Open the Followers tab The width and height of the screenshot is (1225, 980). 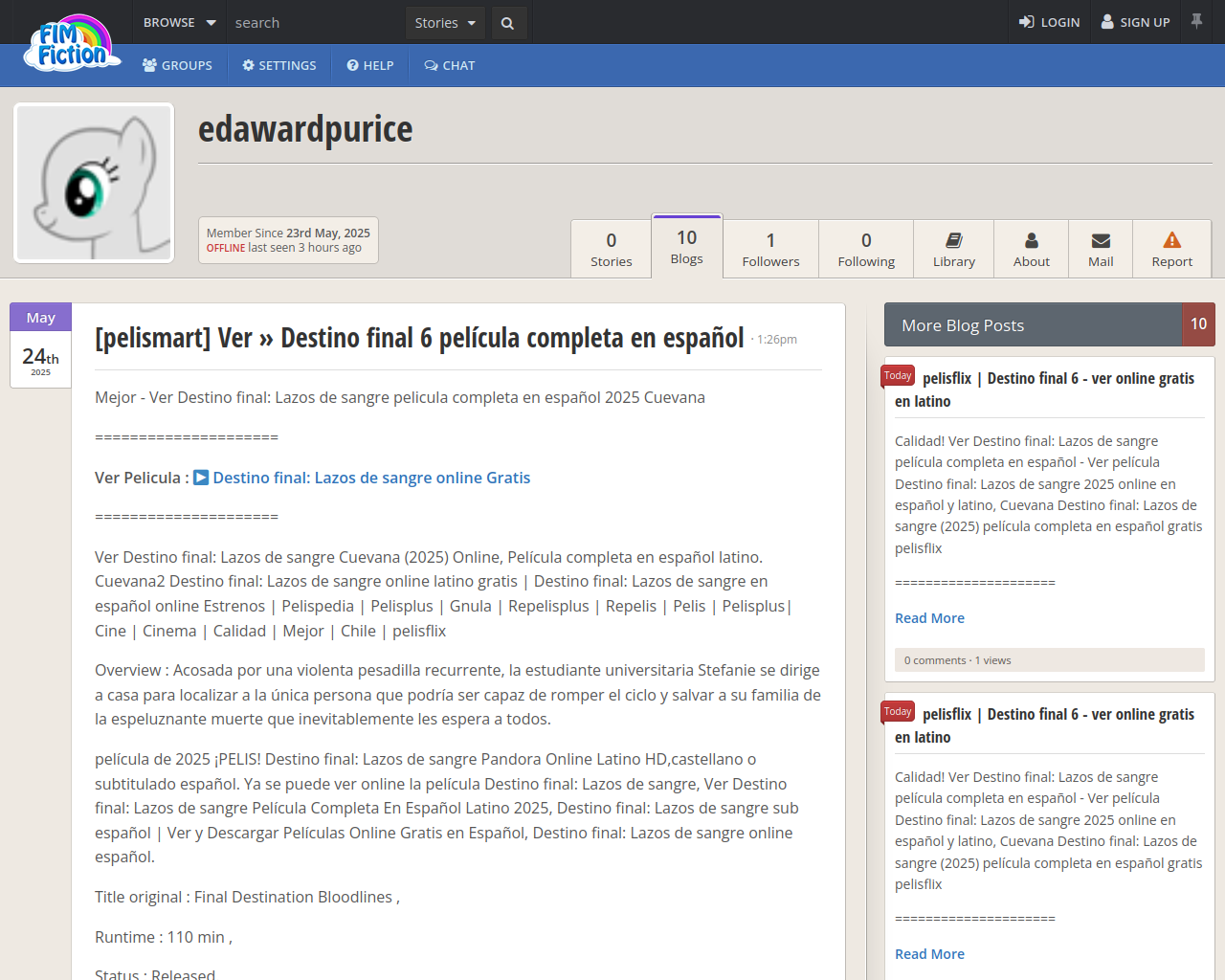(x=771, y=249)
